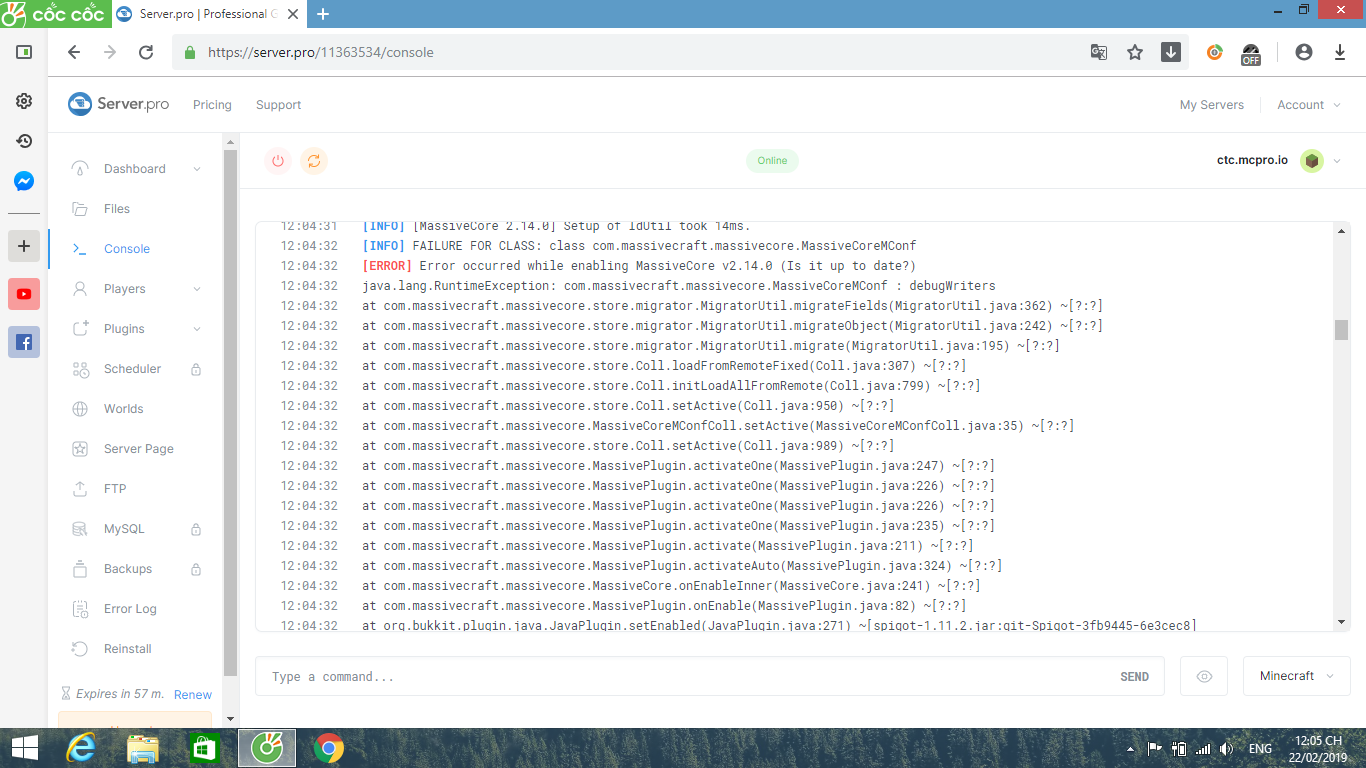Select Files in the sidebar
The width and height of the screenshot is (1366, 768).
point(117,209)
